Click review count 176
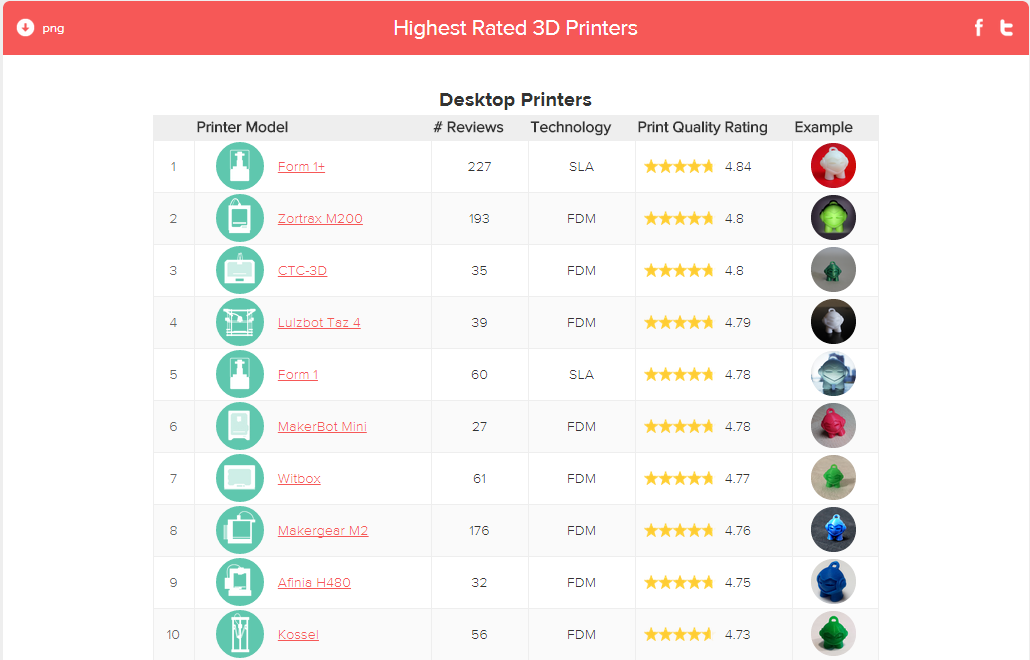Viewport: 1030px width, 660px height. click(479, 531)
